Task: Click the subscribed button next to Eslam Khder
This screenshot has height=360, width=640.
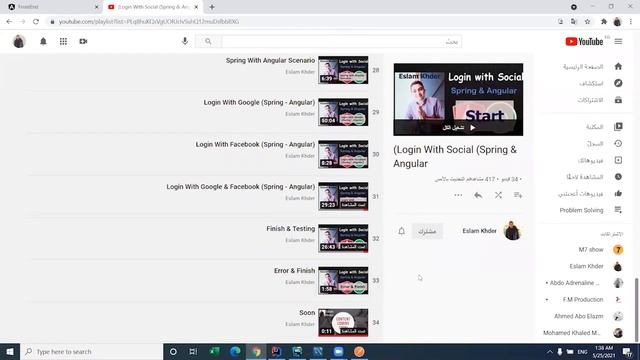Action: pos(427,231)
